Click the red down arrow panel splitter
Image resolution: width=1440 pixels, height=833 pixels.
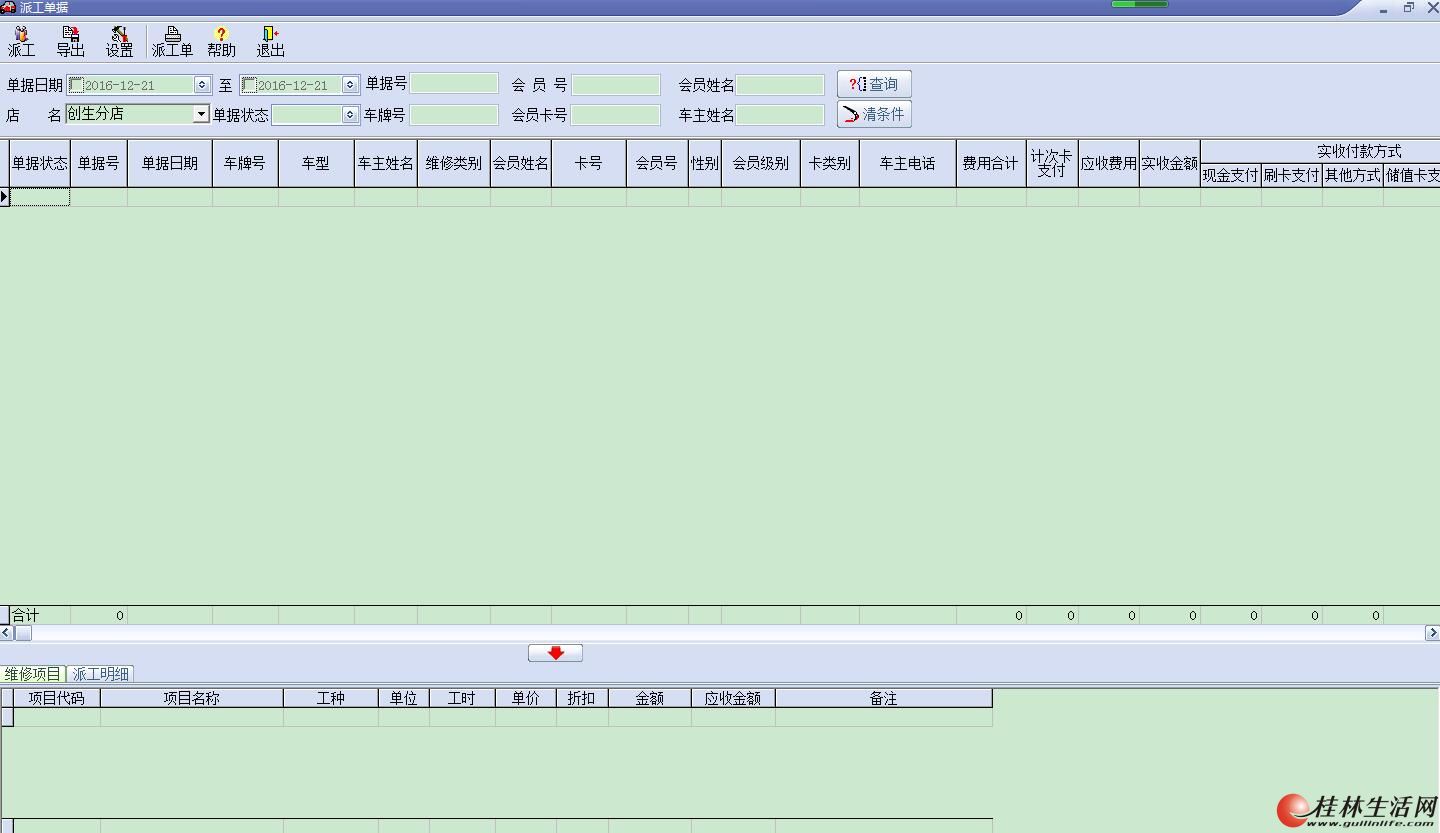pyautogui.click(x=555, y=653)
